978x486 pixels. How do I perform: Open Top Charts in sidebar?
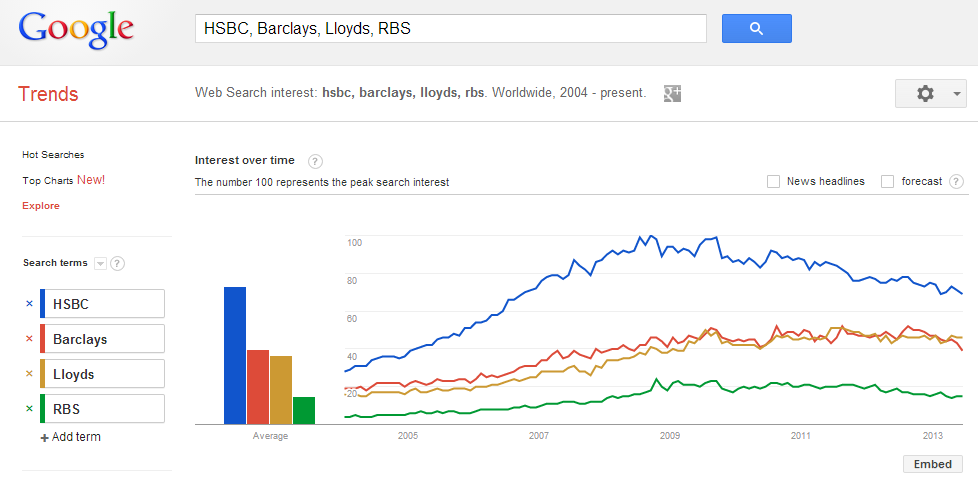click(x=49, y=180)
